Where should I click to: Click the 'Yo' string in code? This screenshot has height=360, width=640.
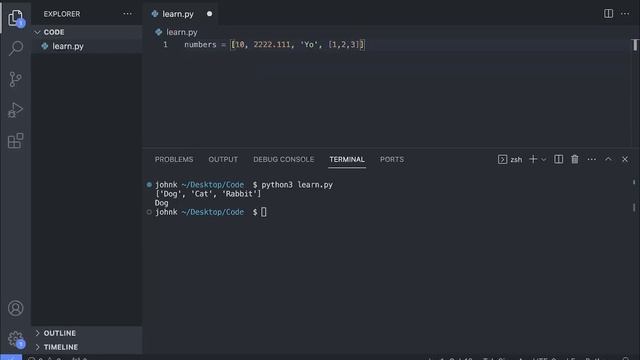pos(309,44)
